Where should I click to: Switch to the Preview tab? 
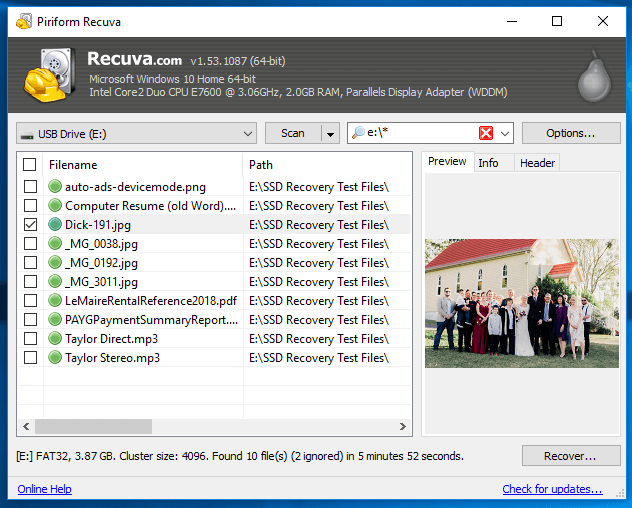pos(447,161)
